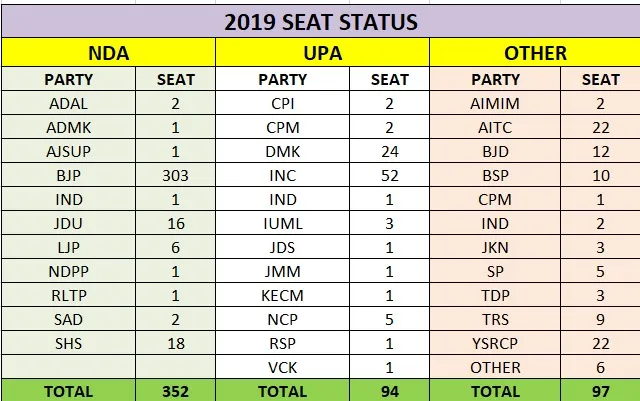Select the AITC party cell
640x401 pixels.
pos(496,127)
